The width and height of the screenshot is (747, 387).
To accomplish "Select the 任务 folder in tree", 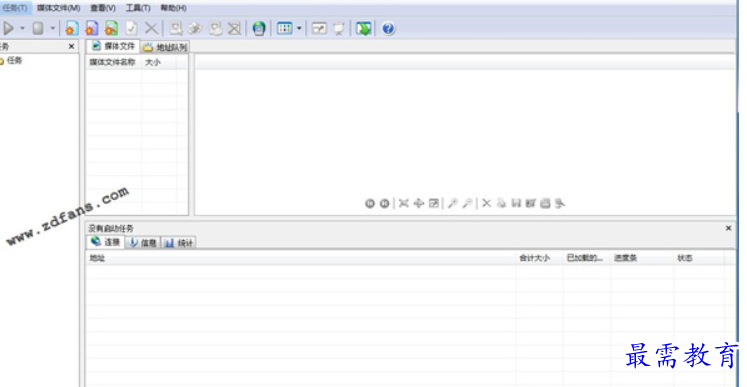I will [x=14, y=61].
